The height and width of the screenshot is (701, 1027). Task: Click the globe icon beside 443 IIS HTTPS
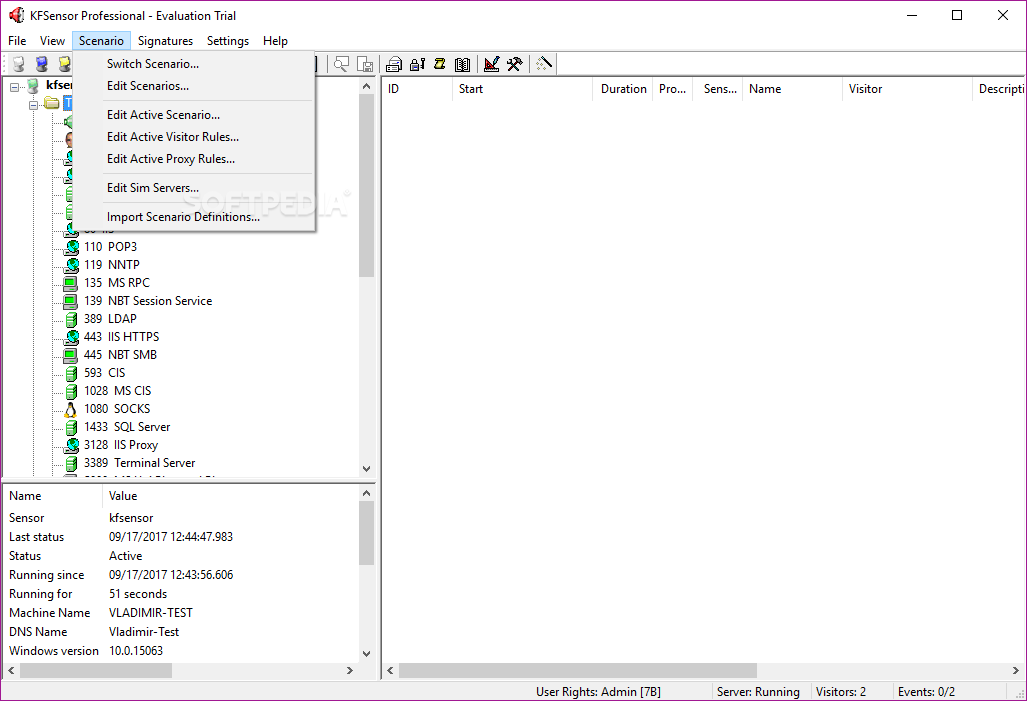tap(71, 337)
